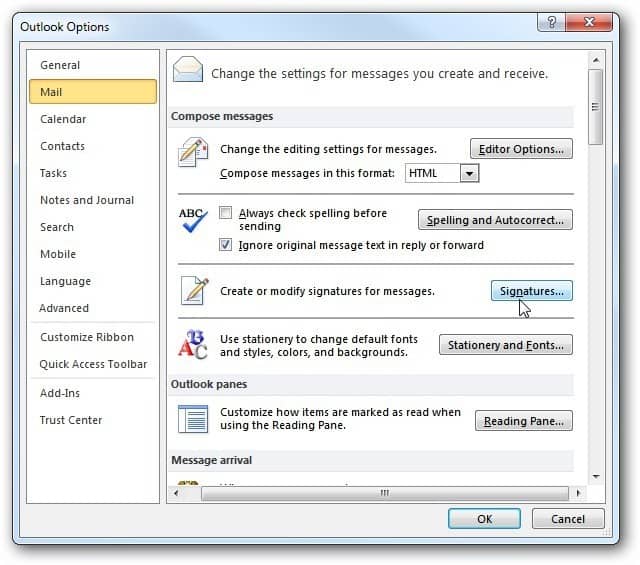Click the Signatures button
This screenshot has width=640, height=565.
[532, 291]
